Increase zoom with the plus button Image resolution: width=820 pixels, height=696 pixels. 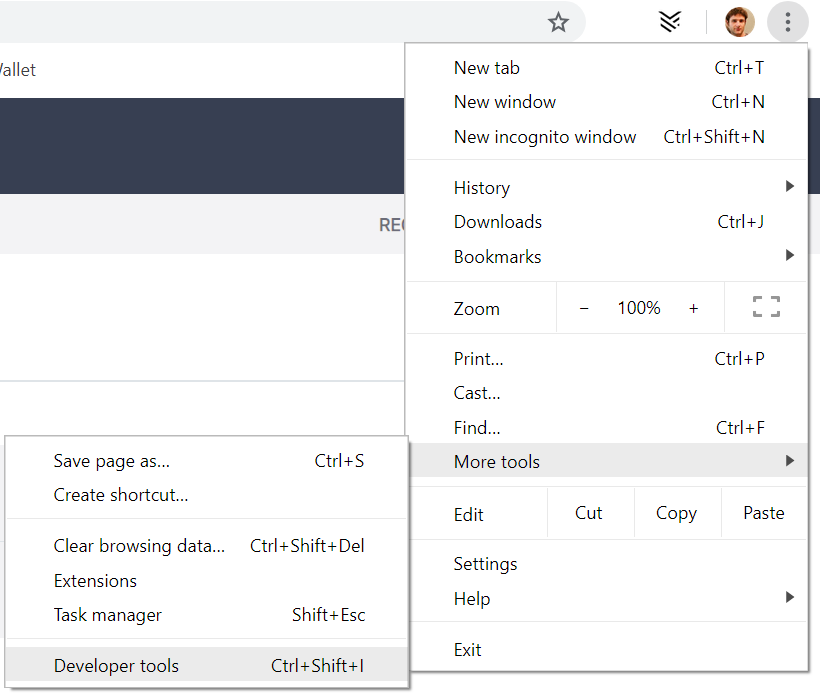pyautogui.click(x=693, y=309)
